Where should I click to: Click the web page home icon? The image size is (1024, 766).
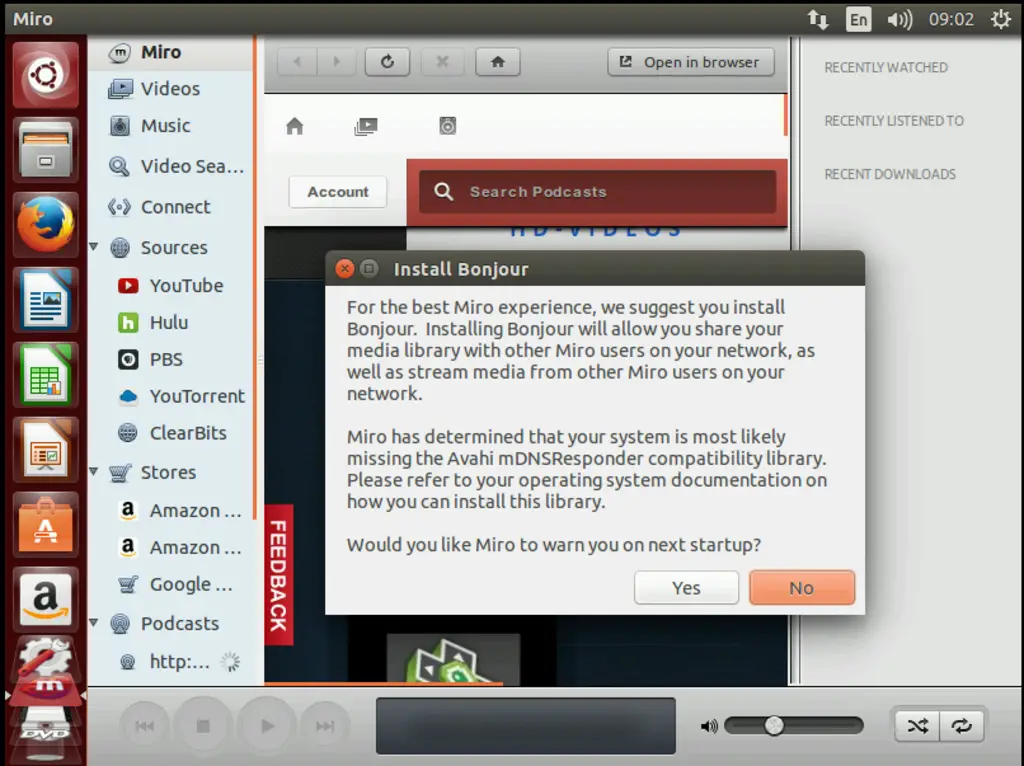pos(295,125)
